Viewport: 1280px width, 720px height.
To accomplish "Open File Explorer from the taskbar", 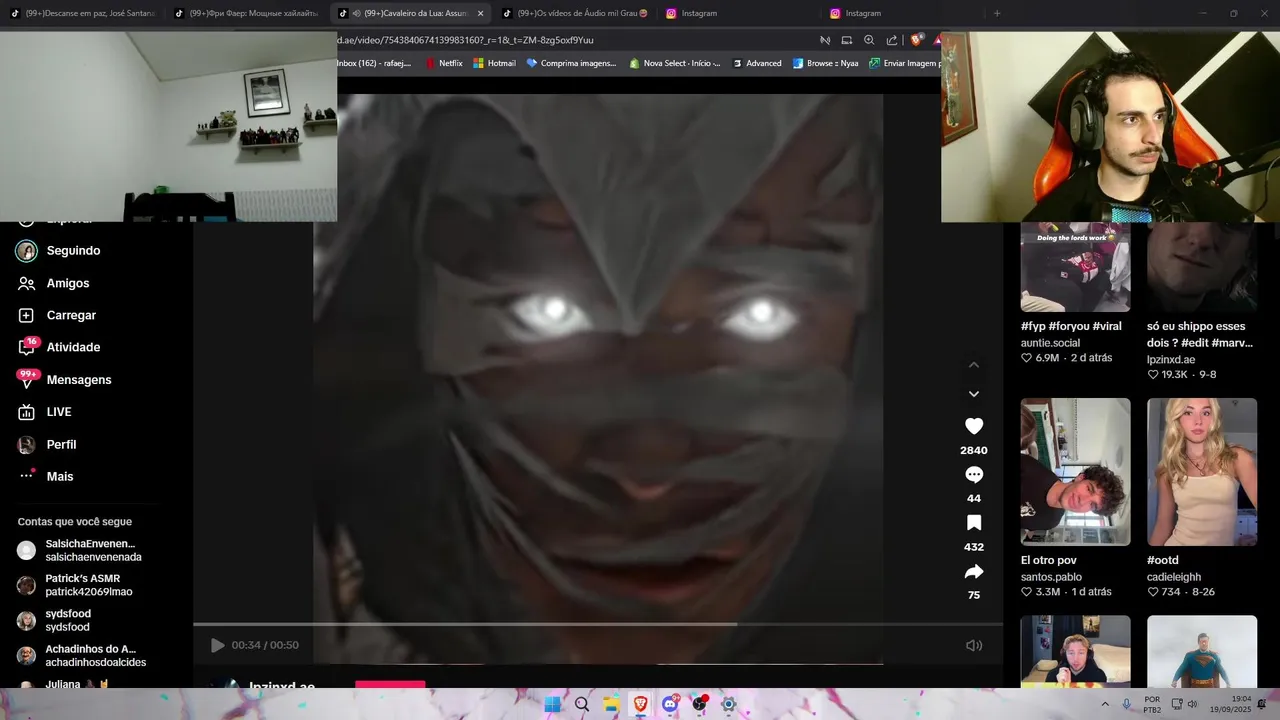I will 611,704.
